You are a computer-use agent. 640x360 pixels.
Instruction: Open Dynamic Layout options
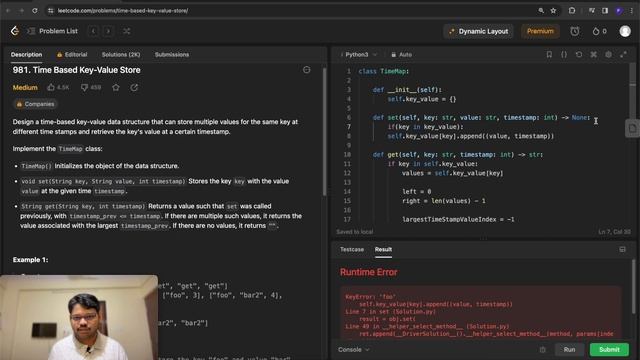point(478,31)
